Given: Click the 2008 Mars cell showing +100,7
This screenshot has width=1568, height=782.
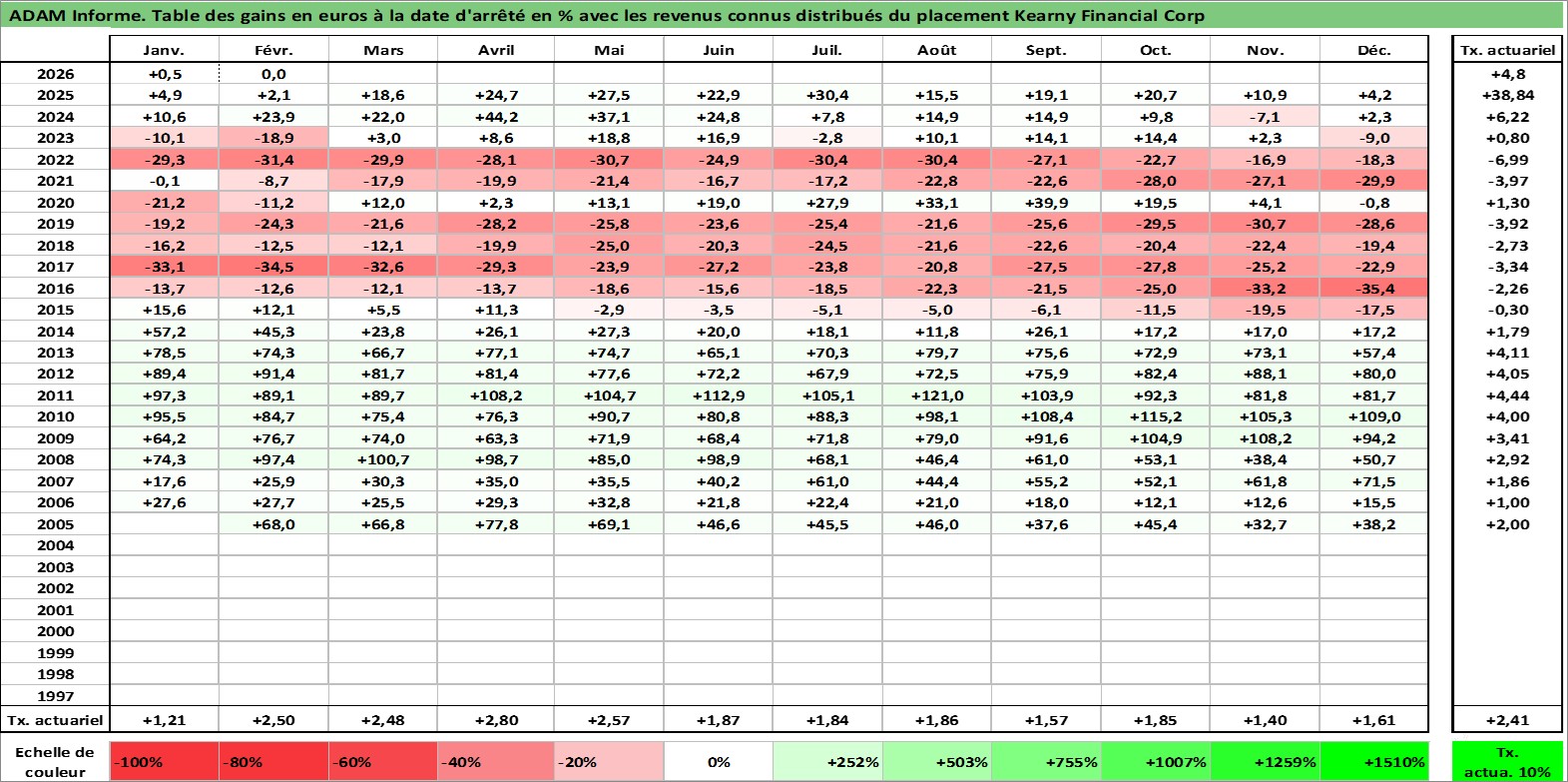Looking at the screenshot, I should click(x=383, y=459).
